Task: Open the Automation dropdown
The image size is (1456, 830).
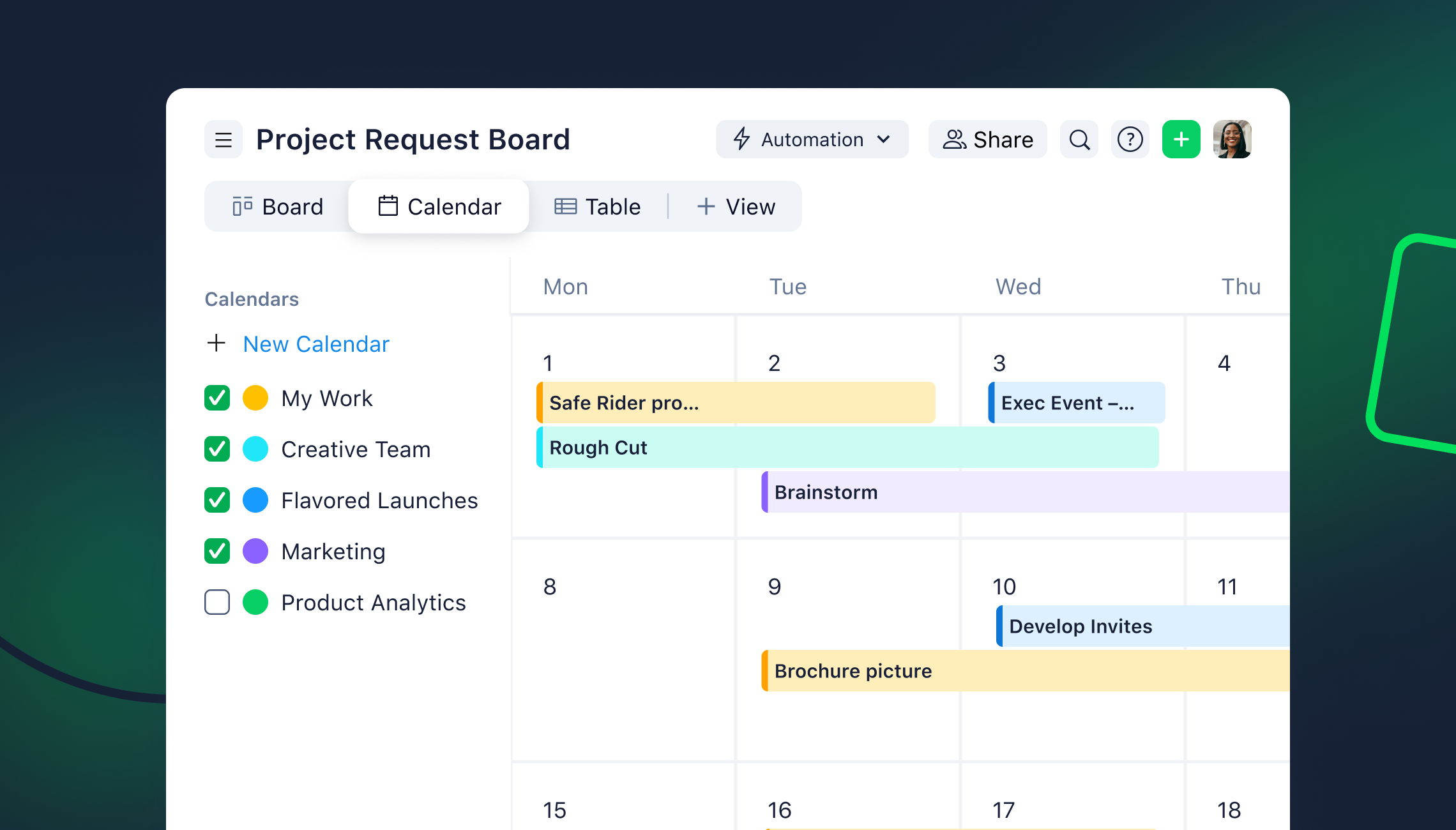Action: (812, 139)
